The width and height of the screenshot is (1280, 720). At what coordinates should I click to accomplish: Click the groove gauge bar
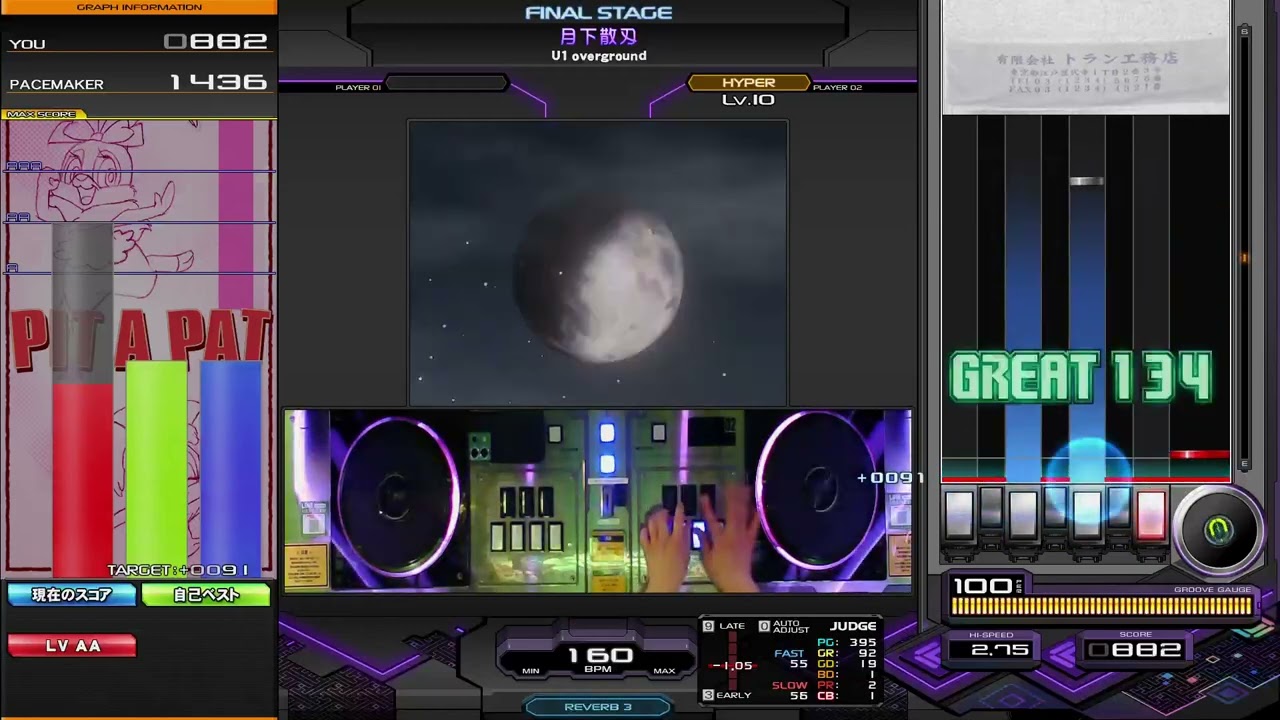point(1101,606)
